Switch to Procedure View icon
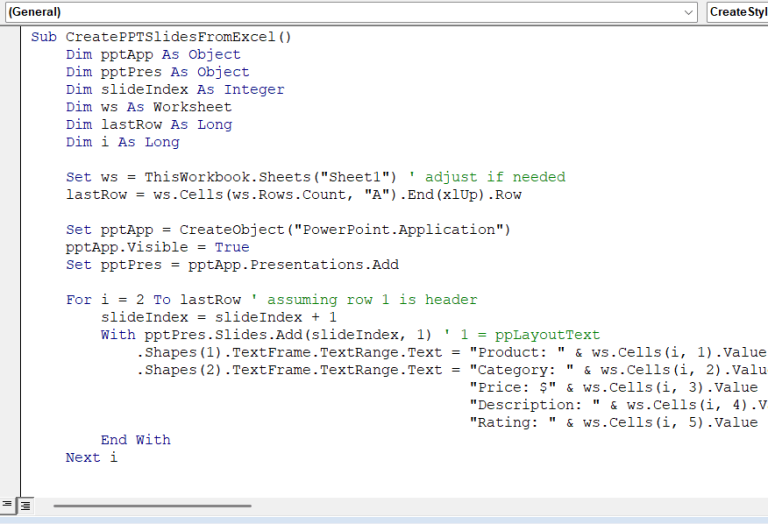This screenshot has width=768, height=524. click(9, 505)
